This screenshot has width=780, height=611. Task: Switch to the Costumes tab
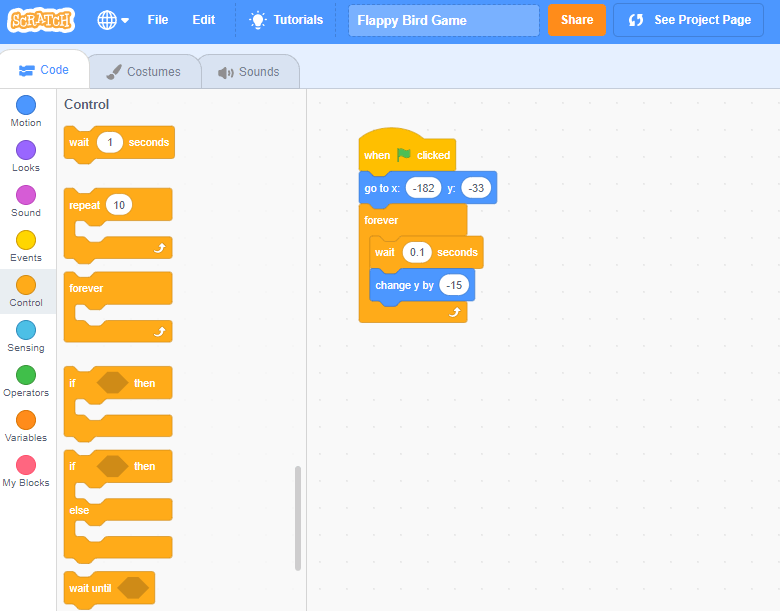tap(144, 72)
